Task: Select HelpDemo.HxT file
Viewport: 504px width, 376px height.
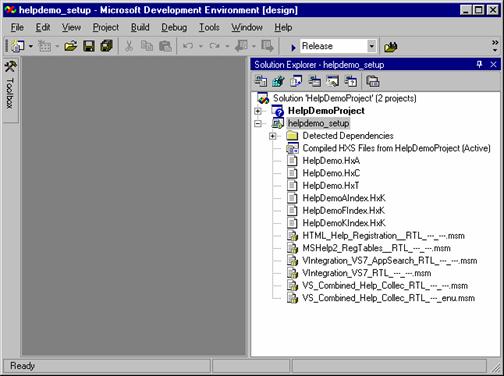Action: (x=330, y=186)
